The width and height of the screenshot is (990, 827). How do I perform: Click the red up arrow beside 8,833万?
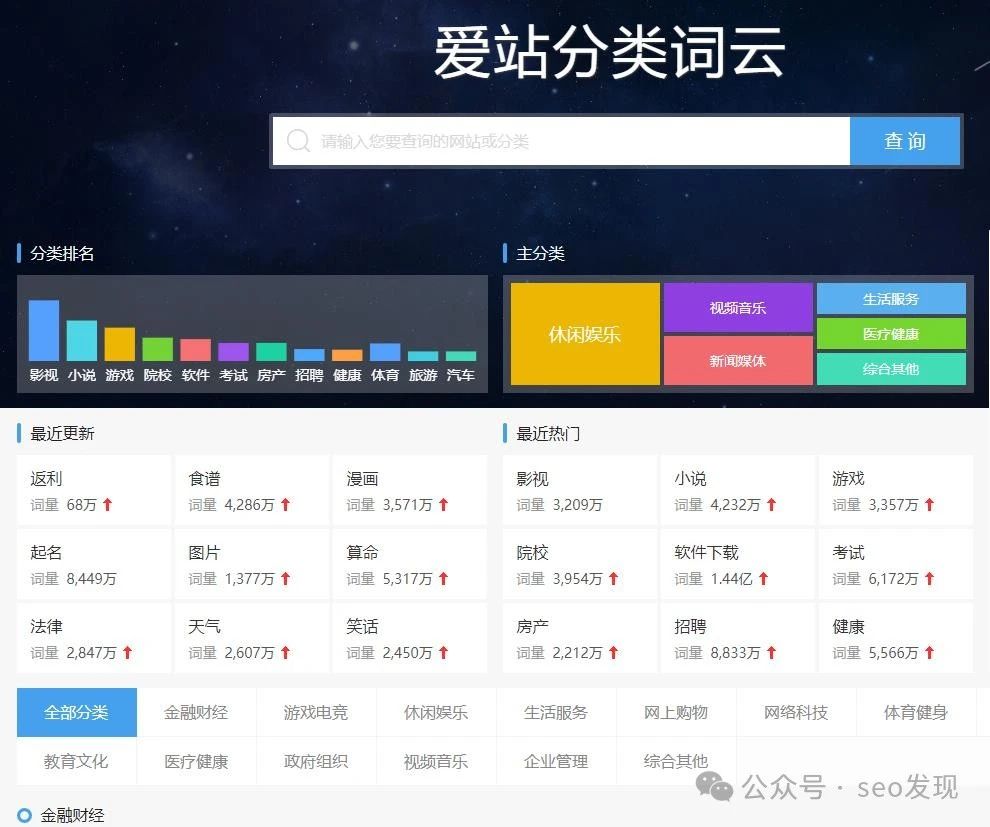tap(771, 652)
